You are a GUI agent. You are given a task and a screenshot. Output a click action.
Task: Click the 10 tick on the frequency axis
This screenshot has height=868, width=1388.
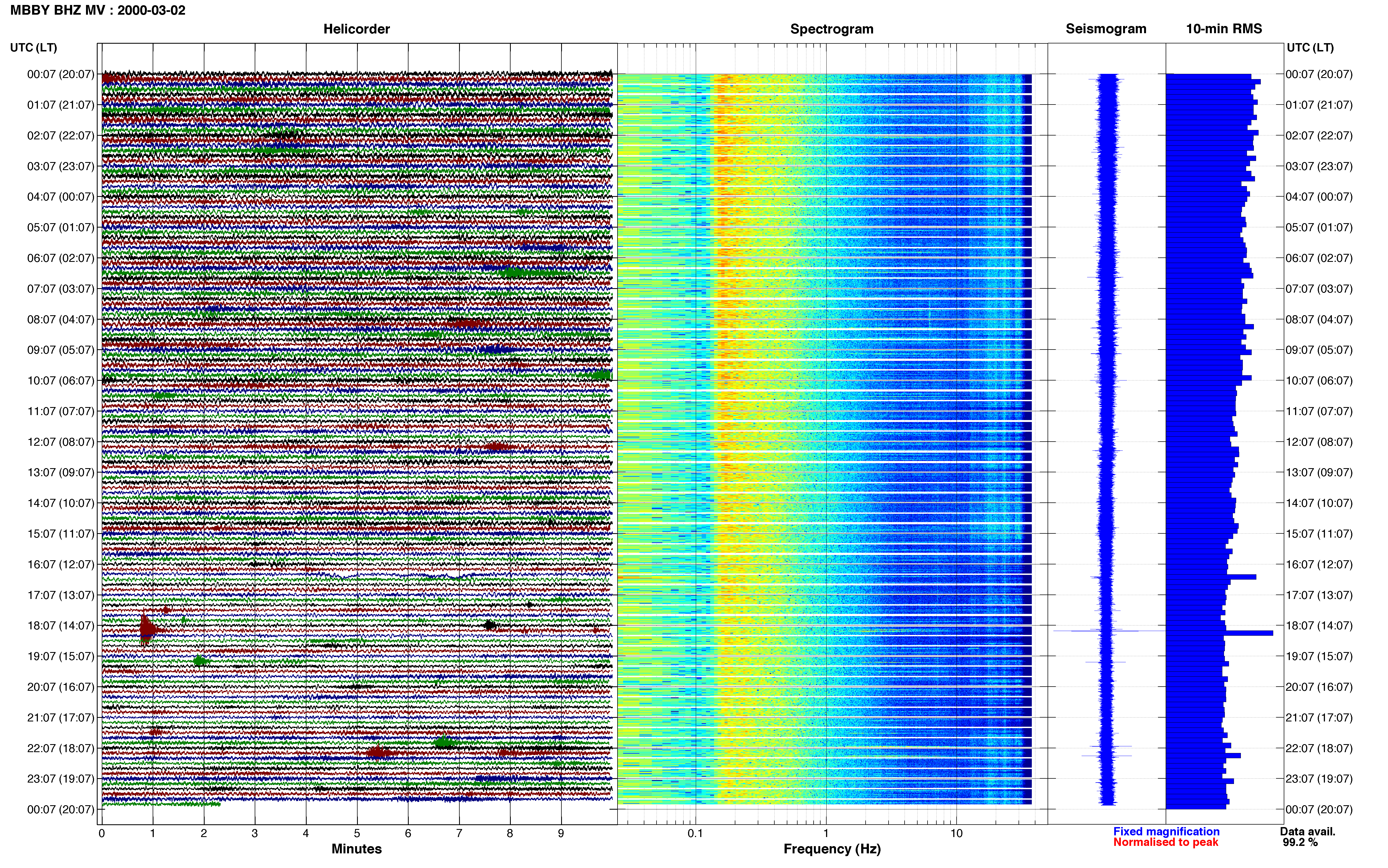tap(956, 833)
